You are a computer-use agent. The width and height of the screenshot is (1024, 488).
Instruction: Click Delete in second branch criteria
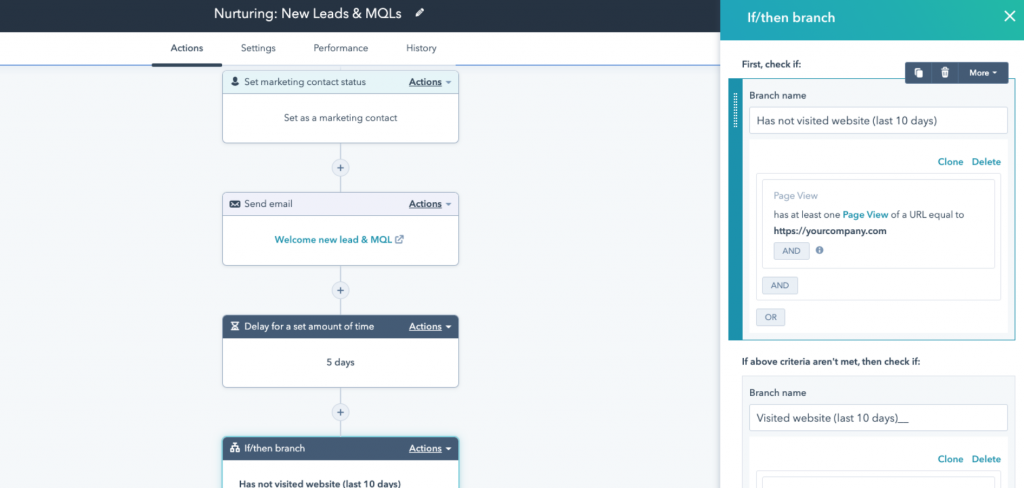986,459
